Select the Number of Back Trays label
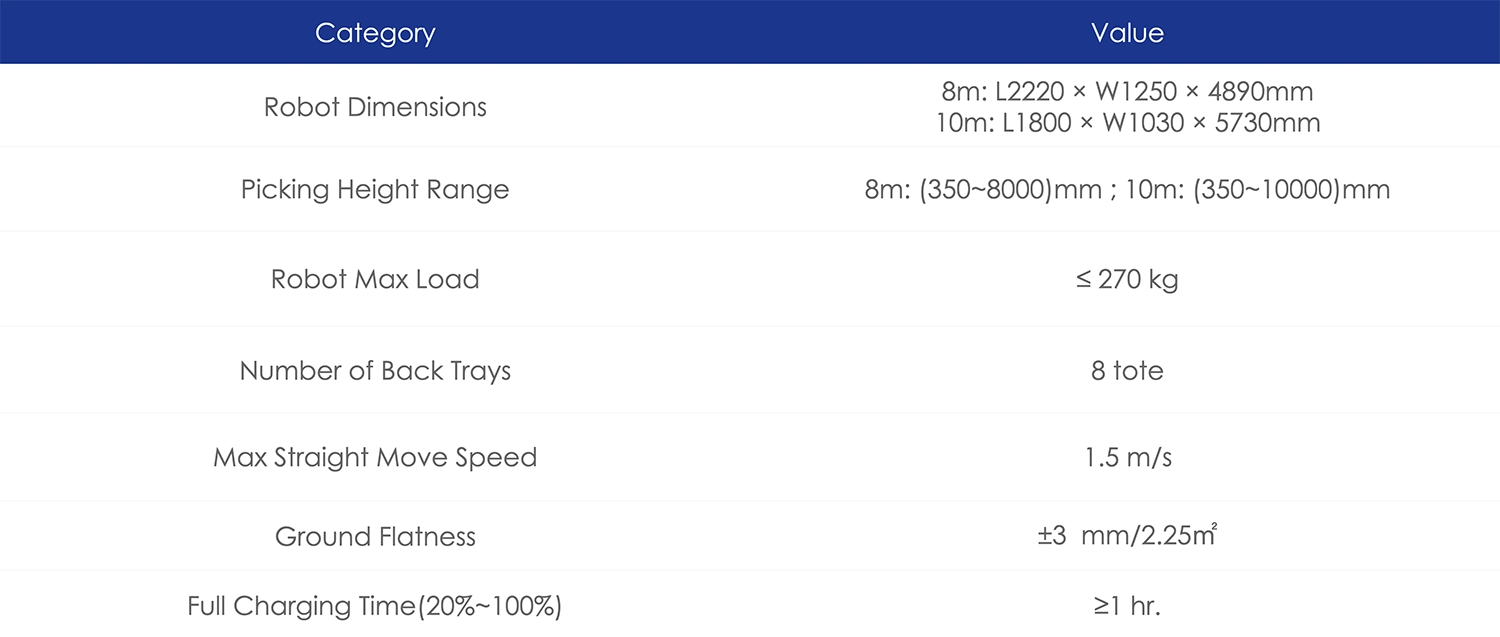1500x637 pixels. coord(375,371)
